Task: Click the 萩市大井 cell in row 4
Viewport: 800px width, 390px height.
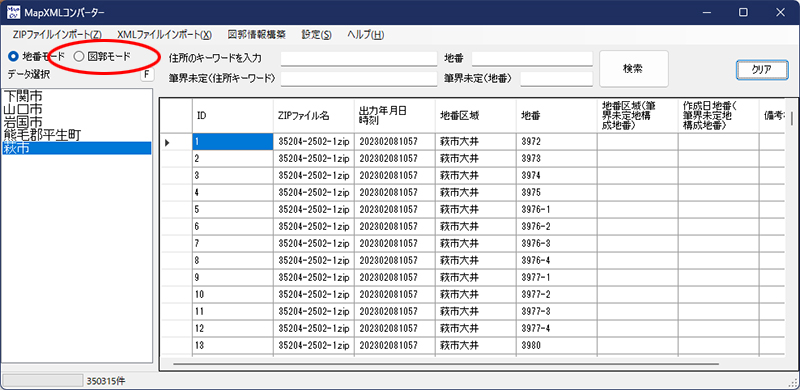Action: tap(476, 193)
